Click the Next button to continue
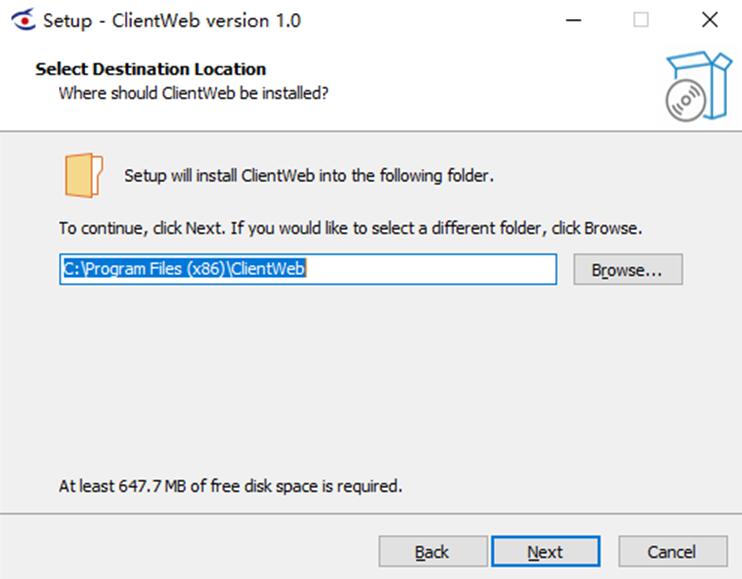Image resolution: width=742 pixels, height=579 pixels. [x=546, y=551]
